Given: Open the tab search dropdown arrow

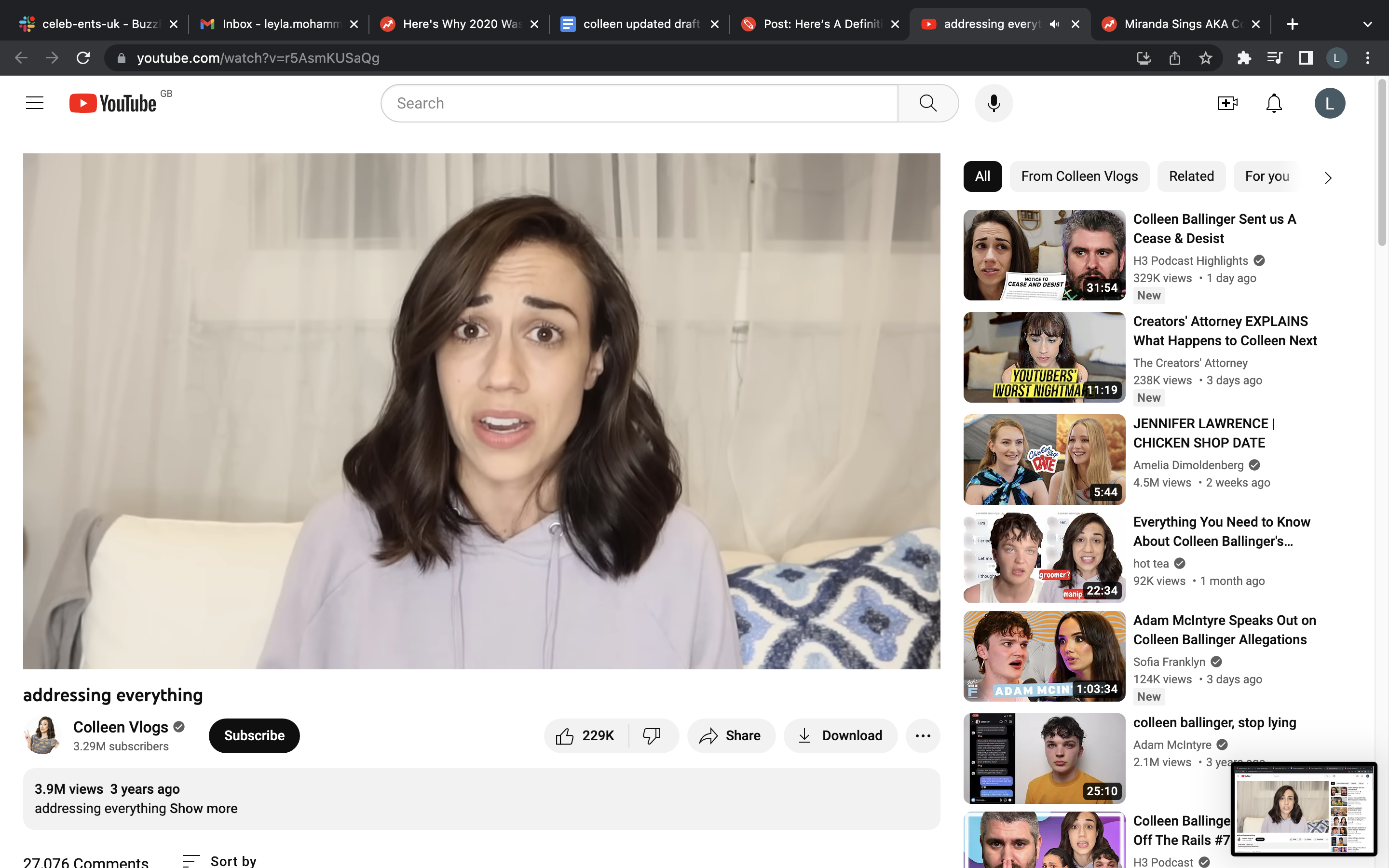Looking at the screenshot, I should point(1368,24).
